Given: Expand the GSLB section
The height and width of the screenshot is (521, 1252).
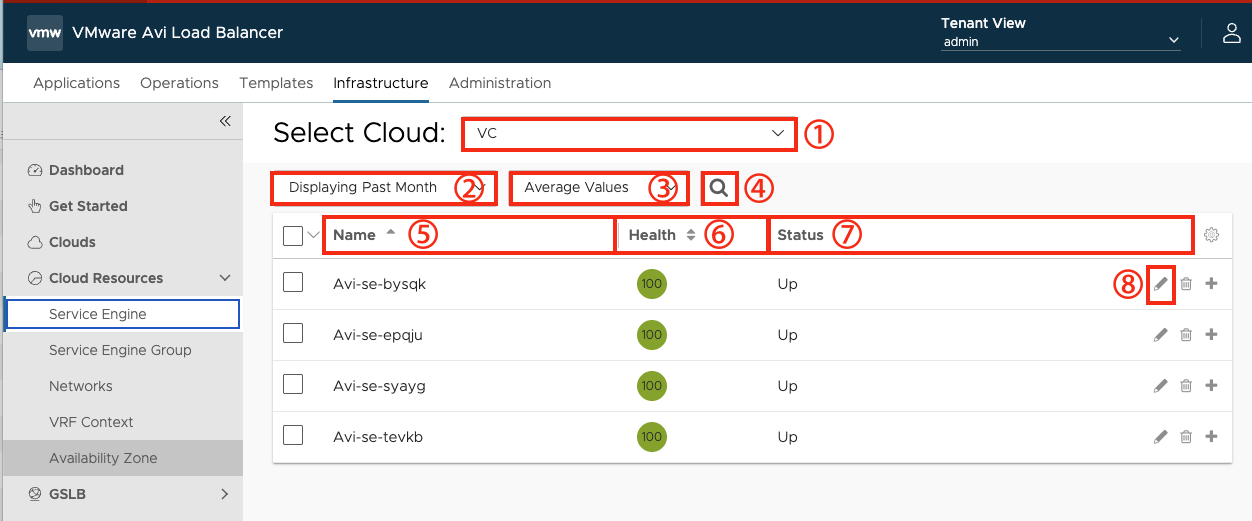Looking at the screenshot, I should click(225, 494).
